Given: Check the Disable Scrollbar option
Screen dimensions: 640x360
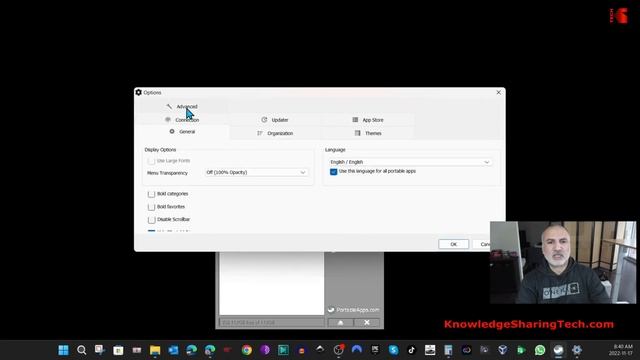Looking at the screenshot, I should click(151, 220).
